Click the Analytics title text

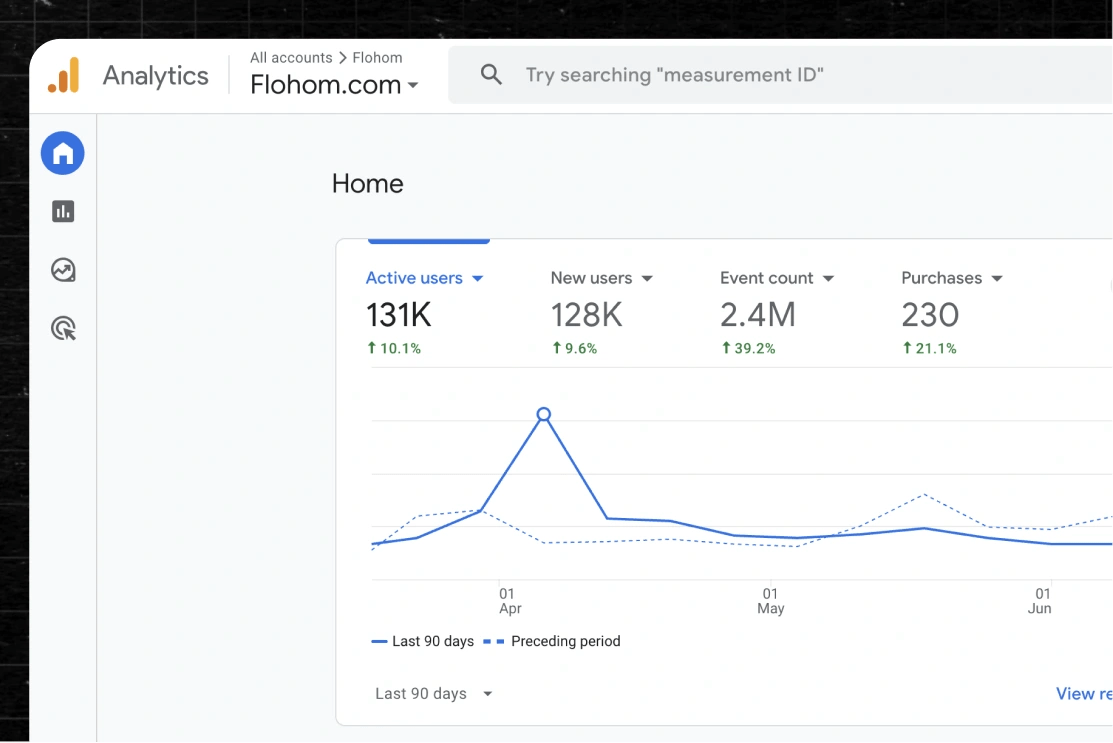coord(155,75)
